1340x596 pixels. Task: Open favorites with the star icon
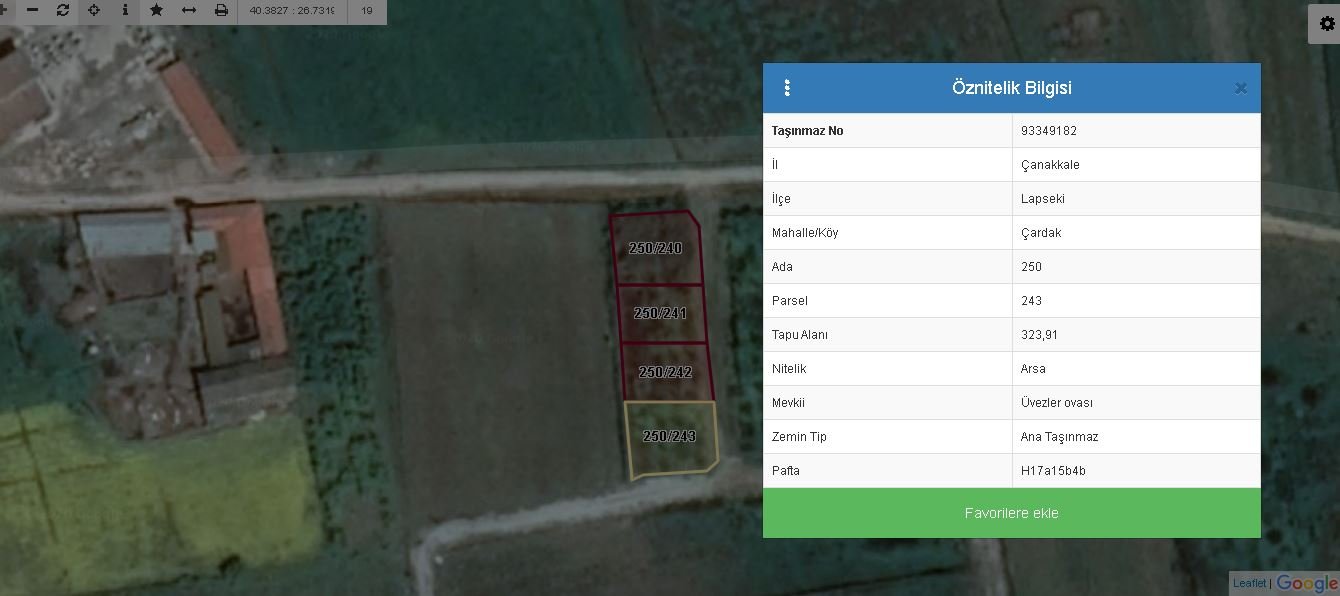coord(157,10)
